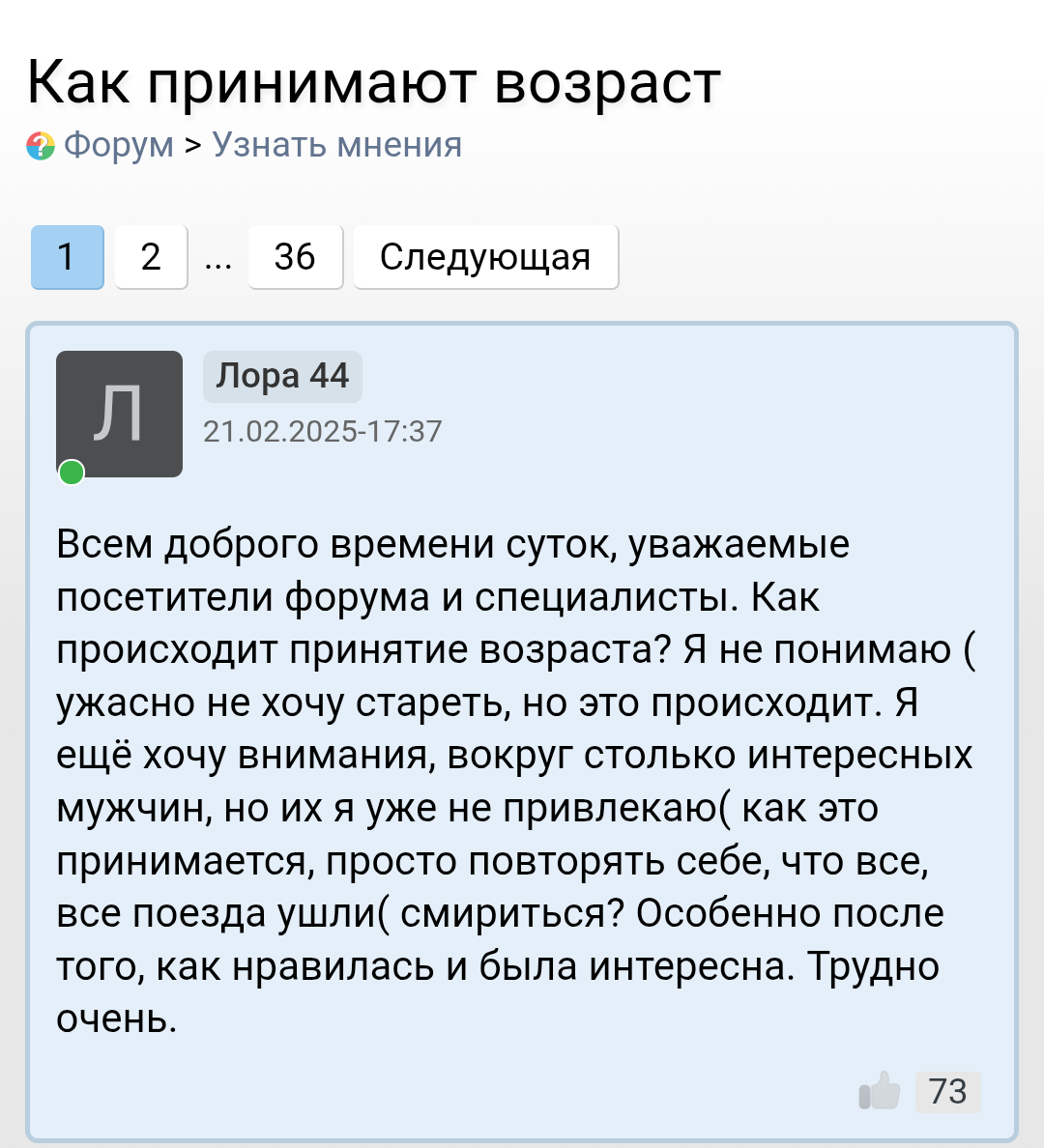The height and width of the screenshot is (1148, 1044).
Task: Open the Лора 44 user profile
Action: coord(282,376)
